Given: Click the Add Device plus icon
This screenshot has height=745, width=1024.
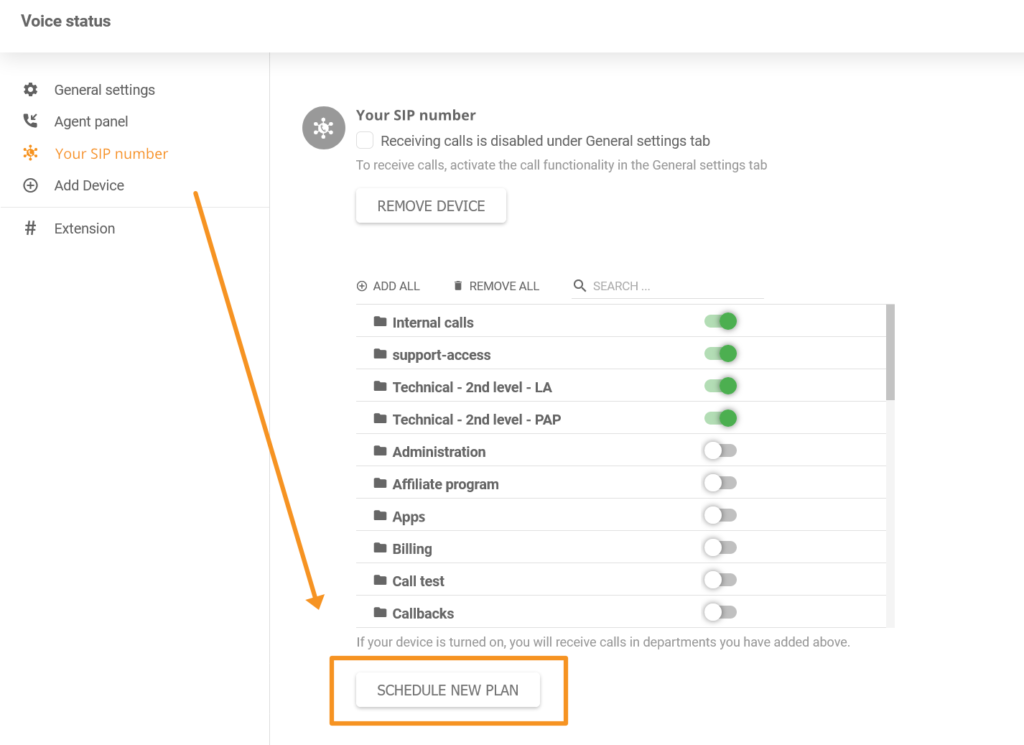Looking at the screenshot, I should [30, 186].
